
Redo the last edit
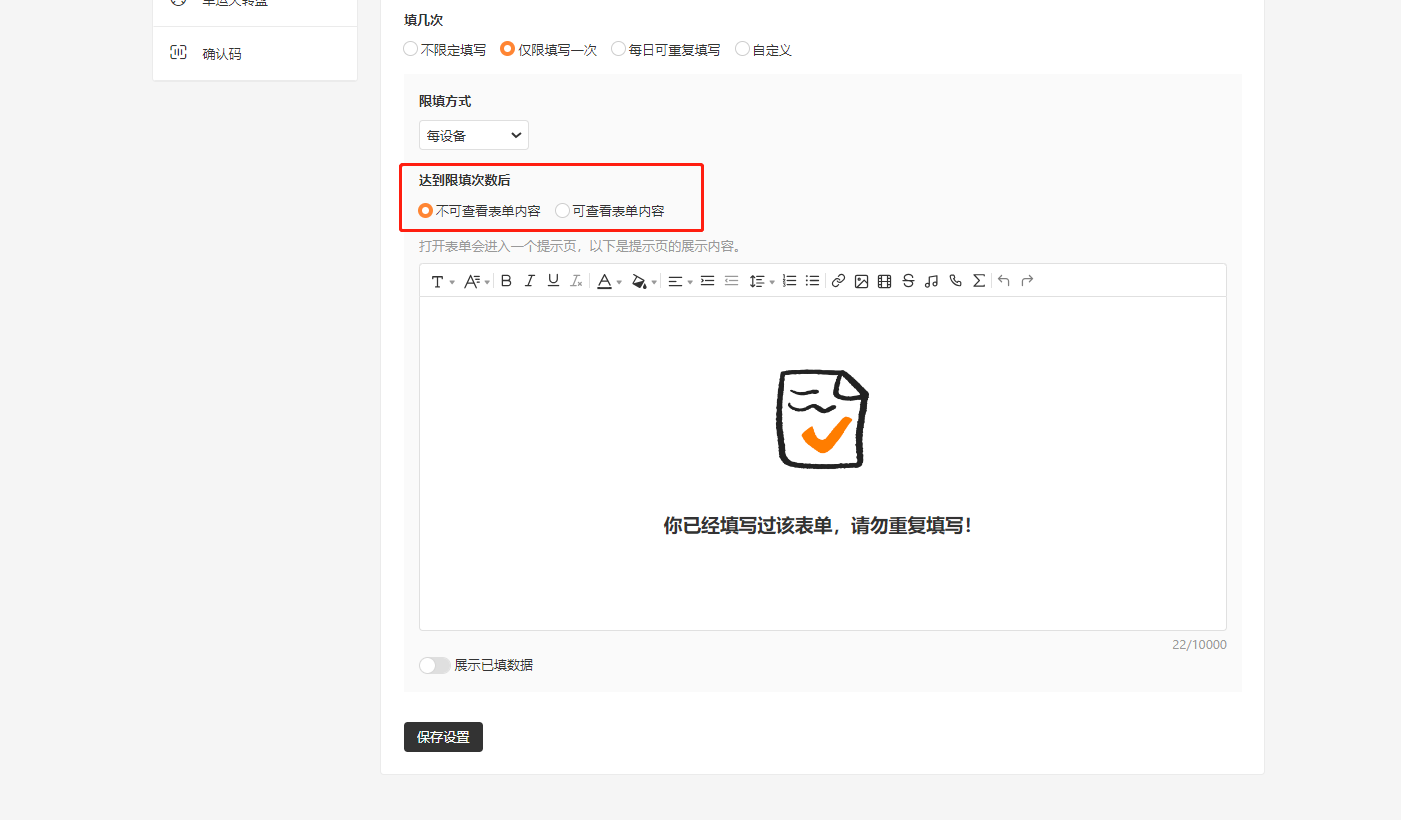tap(1027, 281)
